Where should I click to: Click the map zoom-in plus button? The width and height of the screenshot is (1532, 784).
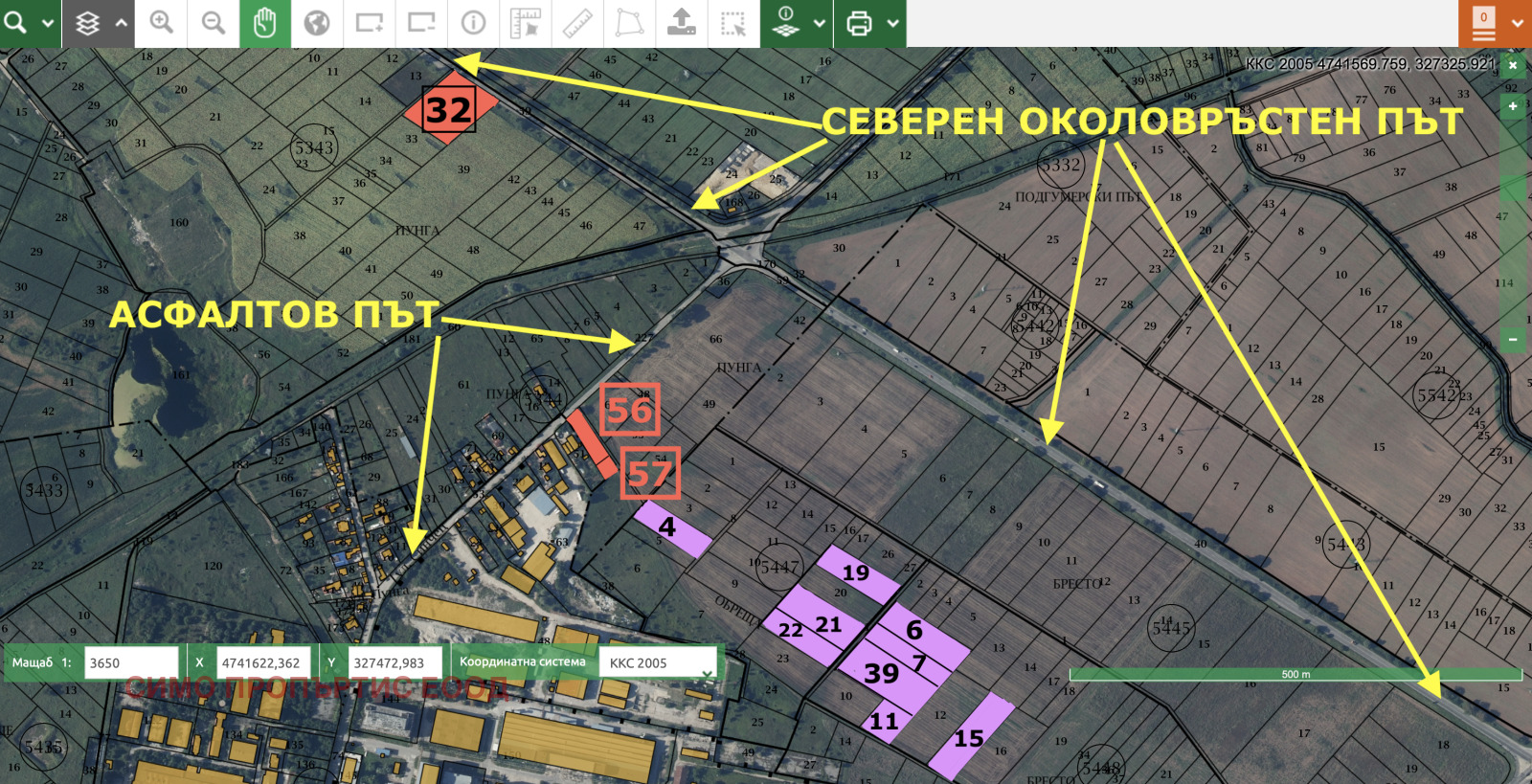tap(1513, 106)
